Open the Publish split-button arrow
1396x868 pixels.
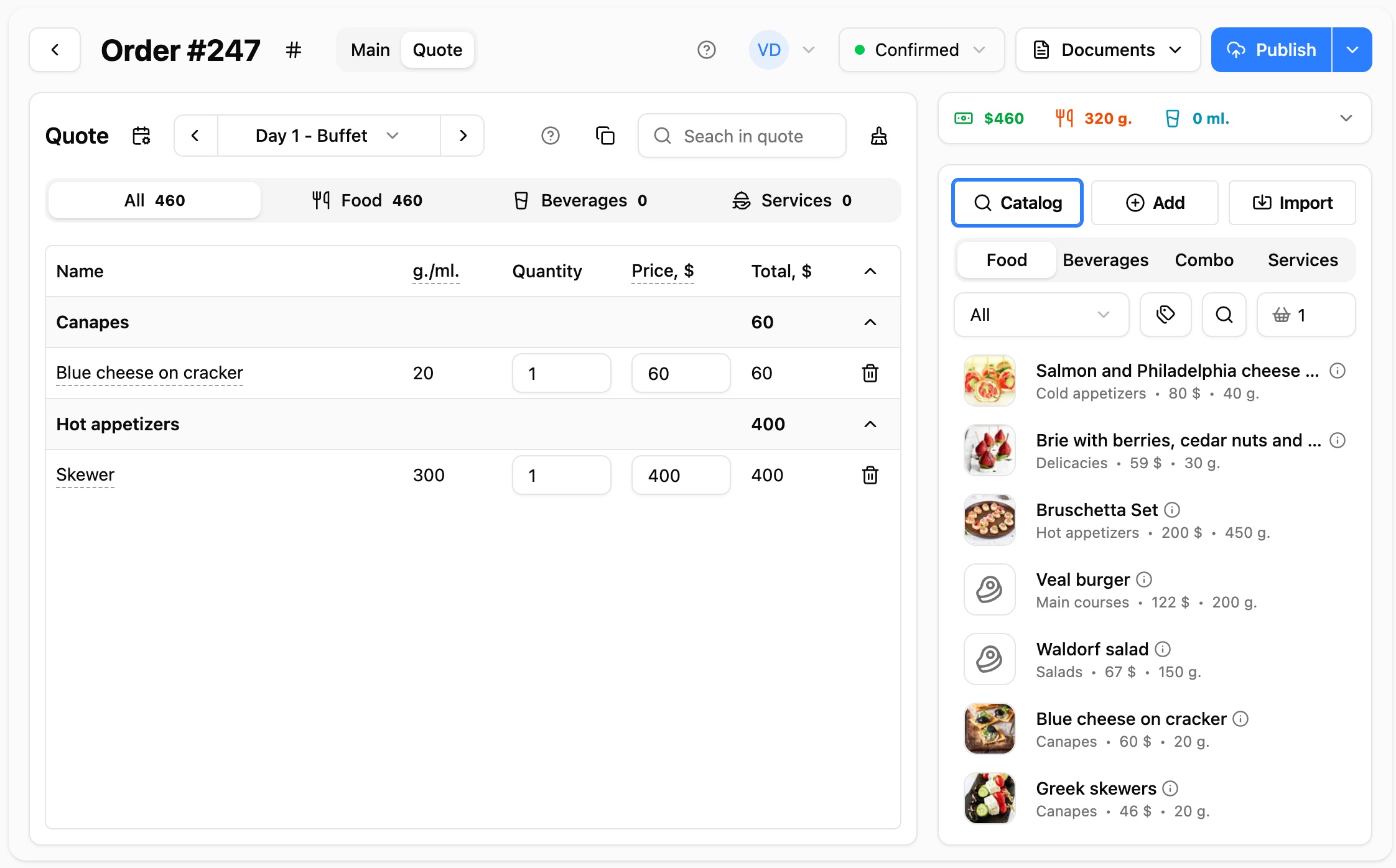coord(1352,50)
